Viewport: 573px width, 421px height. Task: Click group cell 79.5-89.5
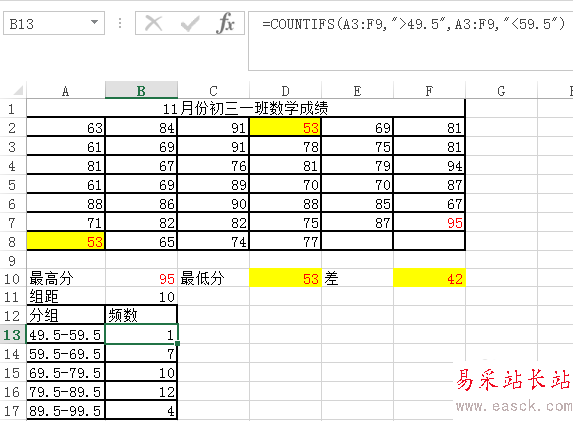point(66,391)
